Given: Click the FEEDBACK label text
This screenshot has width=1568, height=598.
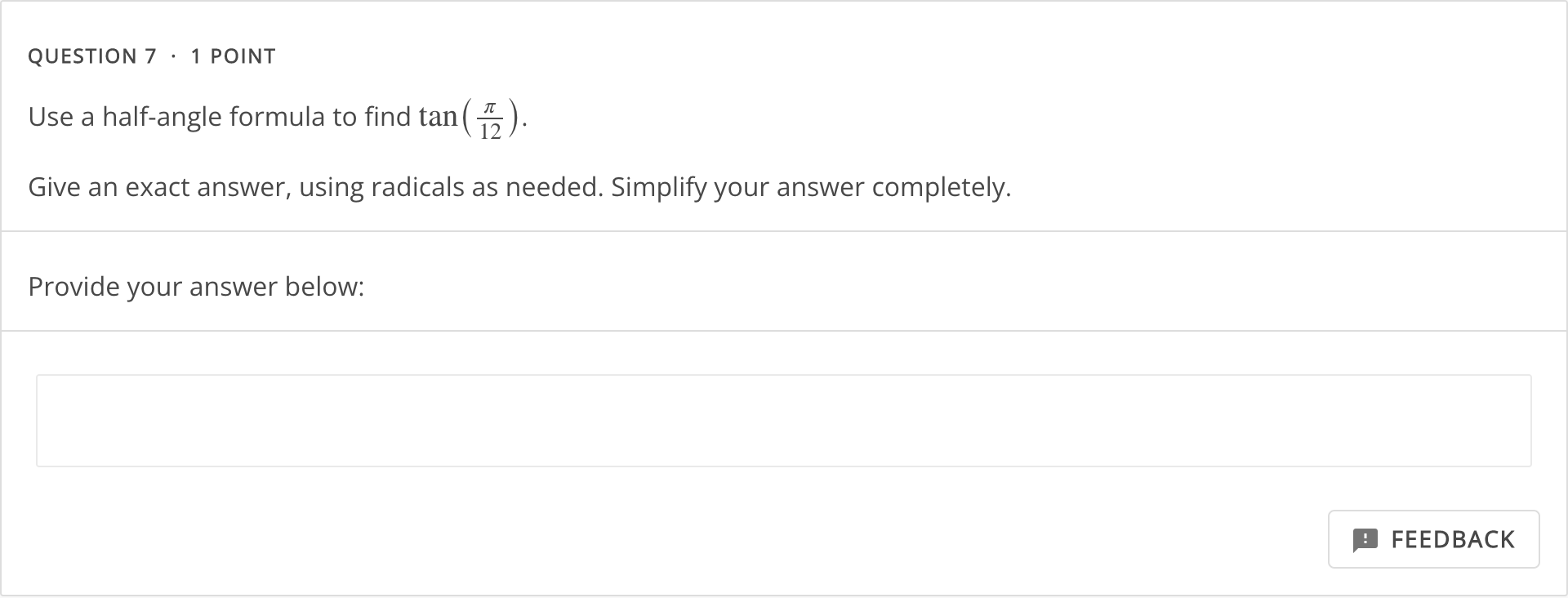Looking at the screenshot, I should click(x=1452, y=539).
